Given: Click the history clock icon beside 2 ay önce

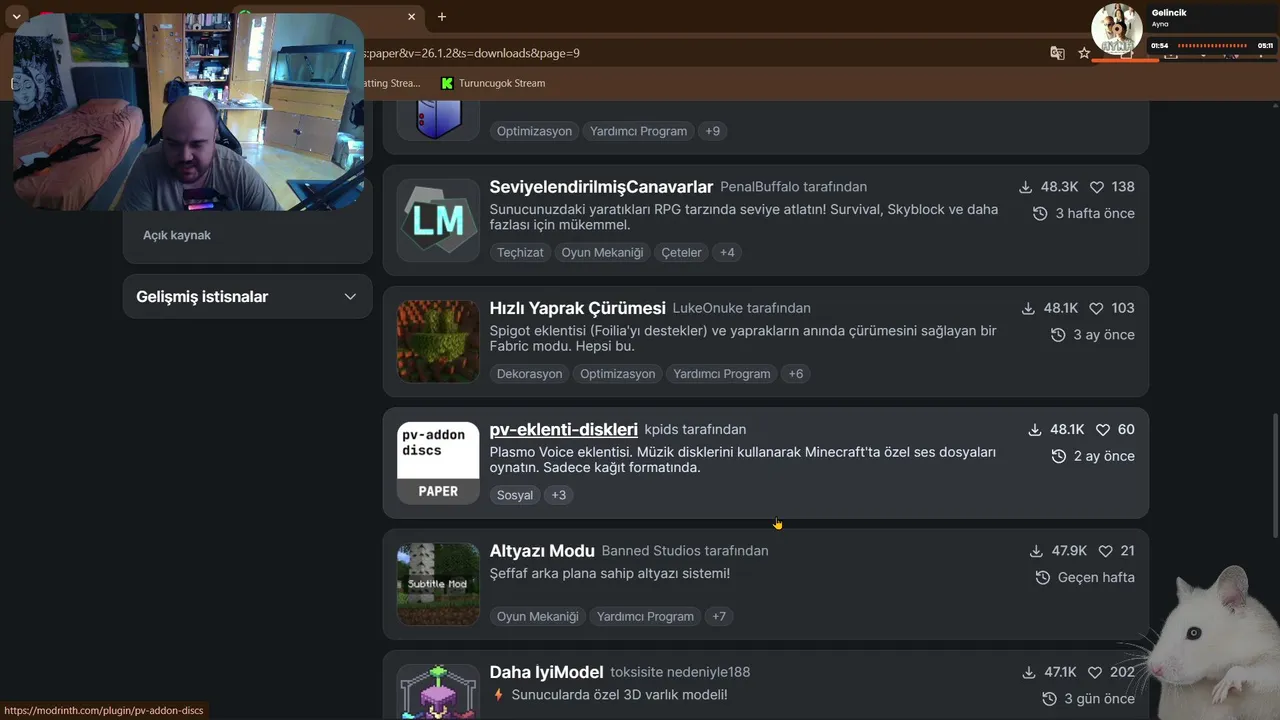Looking at the screenshot, I should click(x=1059, y=456).
